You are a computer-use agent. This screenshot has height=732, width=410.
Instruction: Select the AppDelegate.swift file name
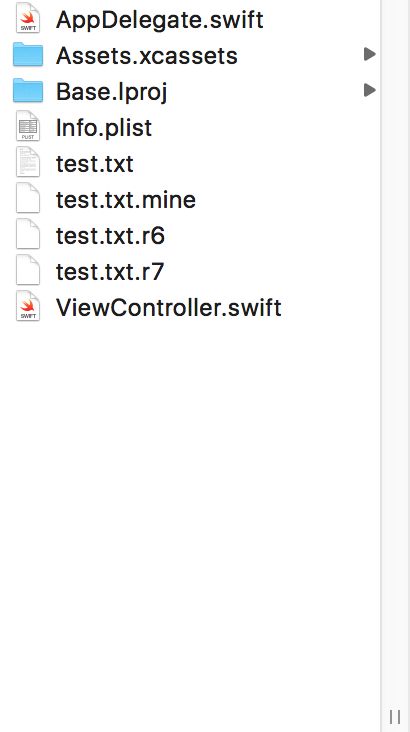pyautogui.click(x=160, y=20)
